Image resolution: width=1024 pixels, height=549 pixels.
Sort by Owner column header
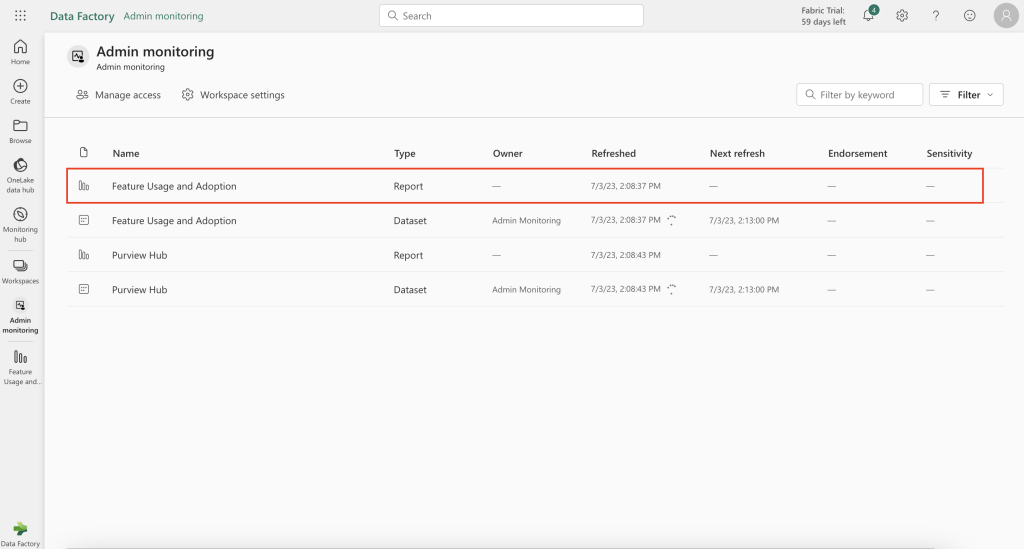[x=507, y=153]
